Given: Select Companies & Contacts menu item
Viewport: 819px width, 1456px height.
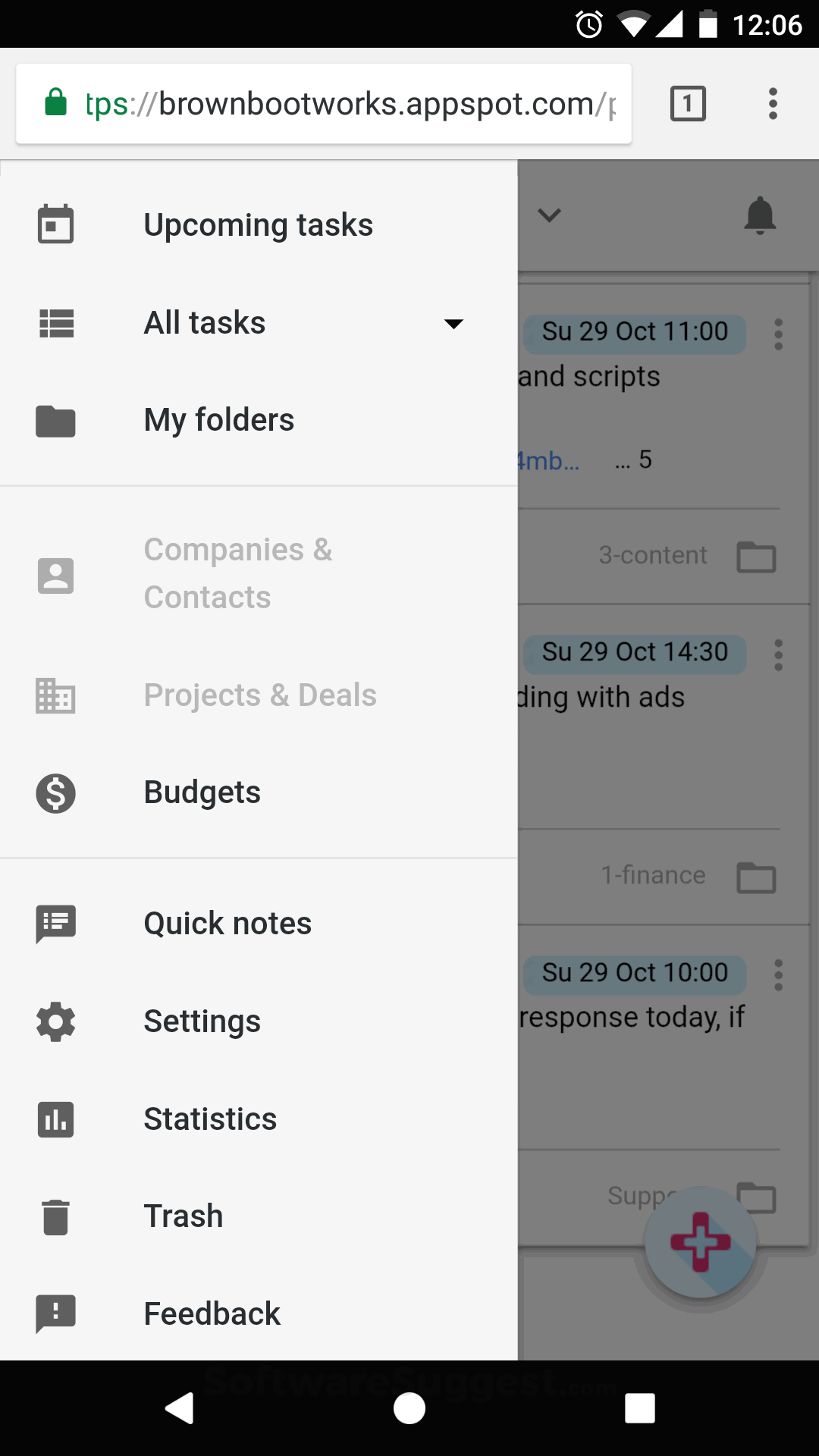Looking at the screenshot, I should 238,573.
